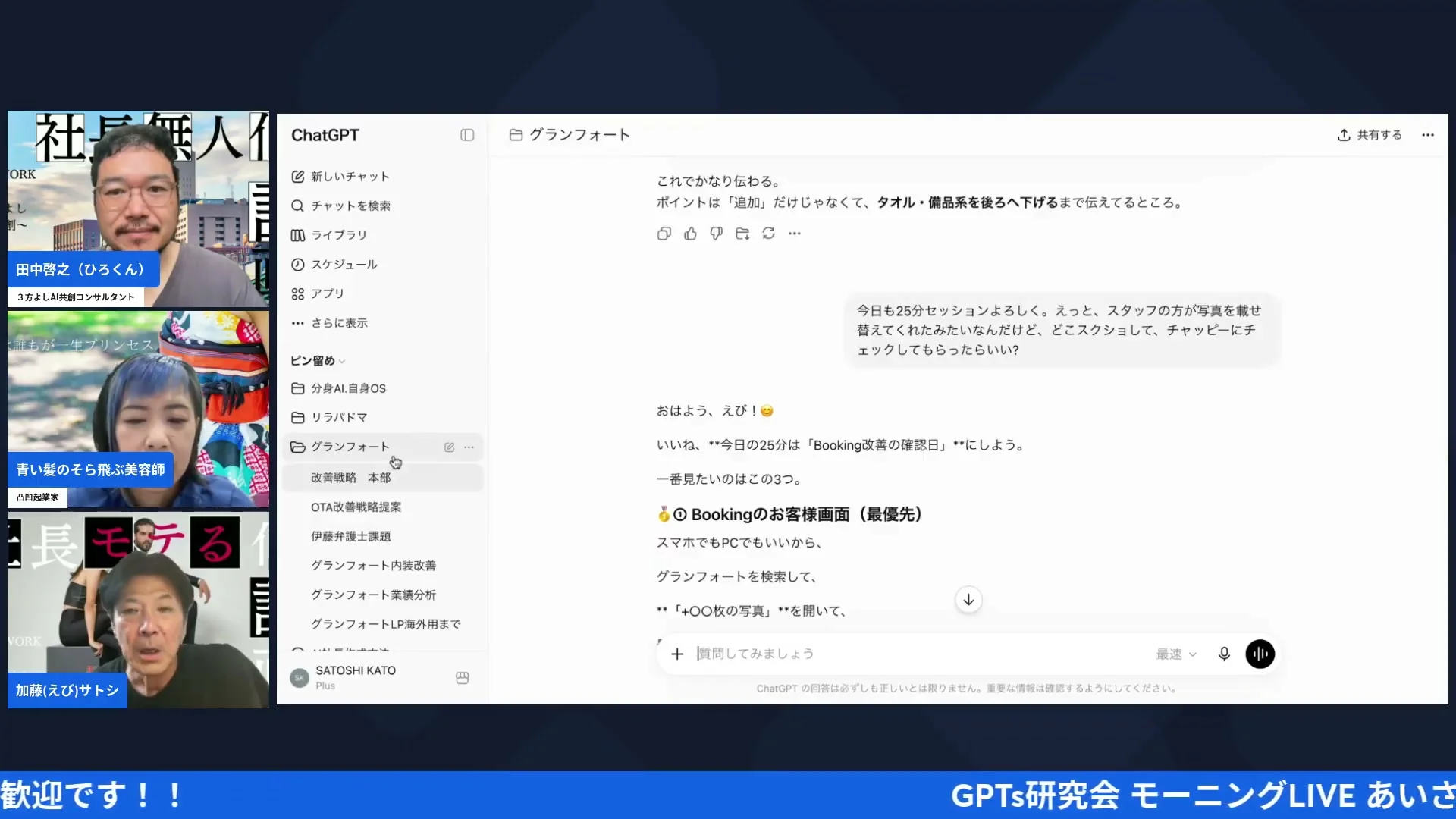Screen dimensions: 1456x819
Task: Give thumbs up to the response
Action: click(x=690, y=234)
